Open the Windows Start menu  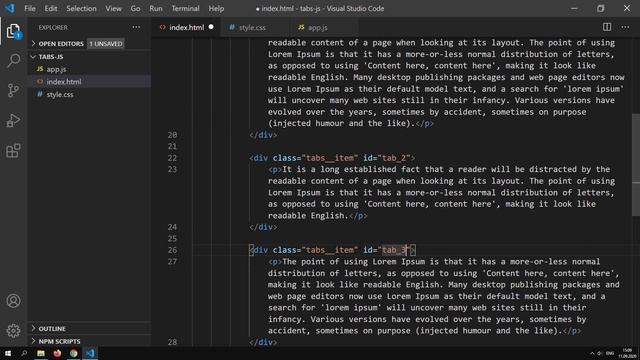click(8, 353)
